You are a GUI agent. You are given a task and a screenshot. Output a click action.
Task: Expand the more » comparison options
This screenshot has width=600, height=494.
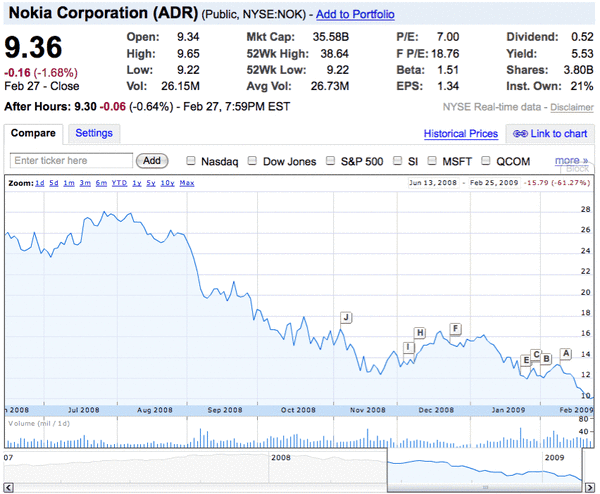tap(571, 160)
